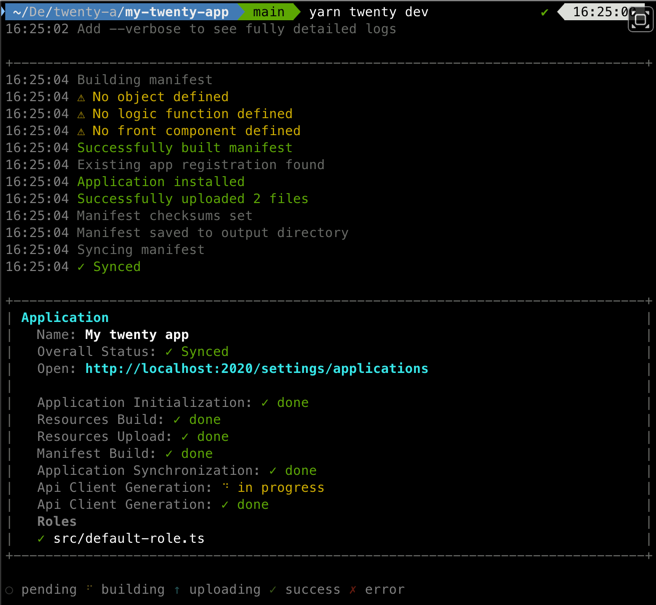The height and width of the screenshot is (605, 656).
Task: Click the checkmark next to Synced log entry
Action: 81,267
